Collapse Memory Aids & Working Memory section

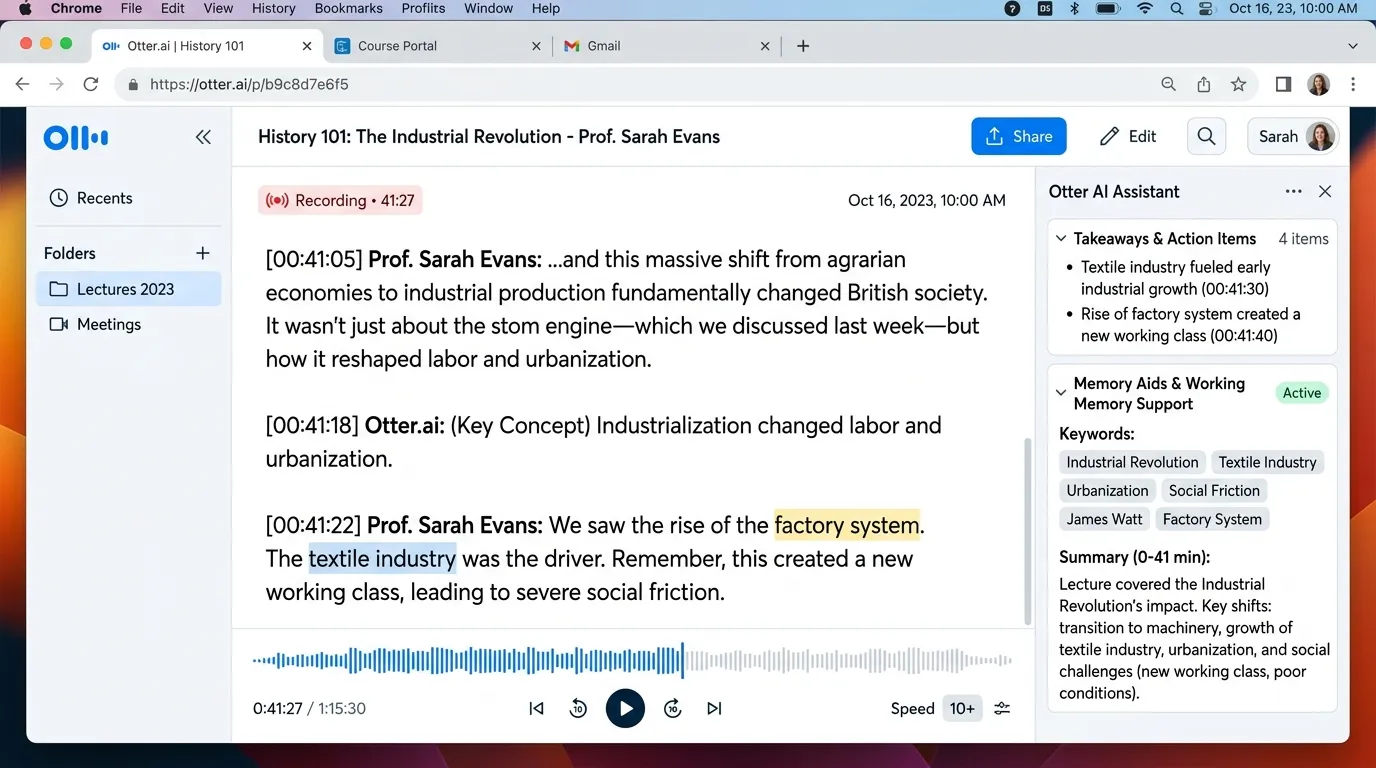[x=1061, y=393]
